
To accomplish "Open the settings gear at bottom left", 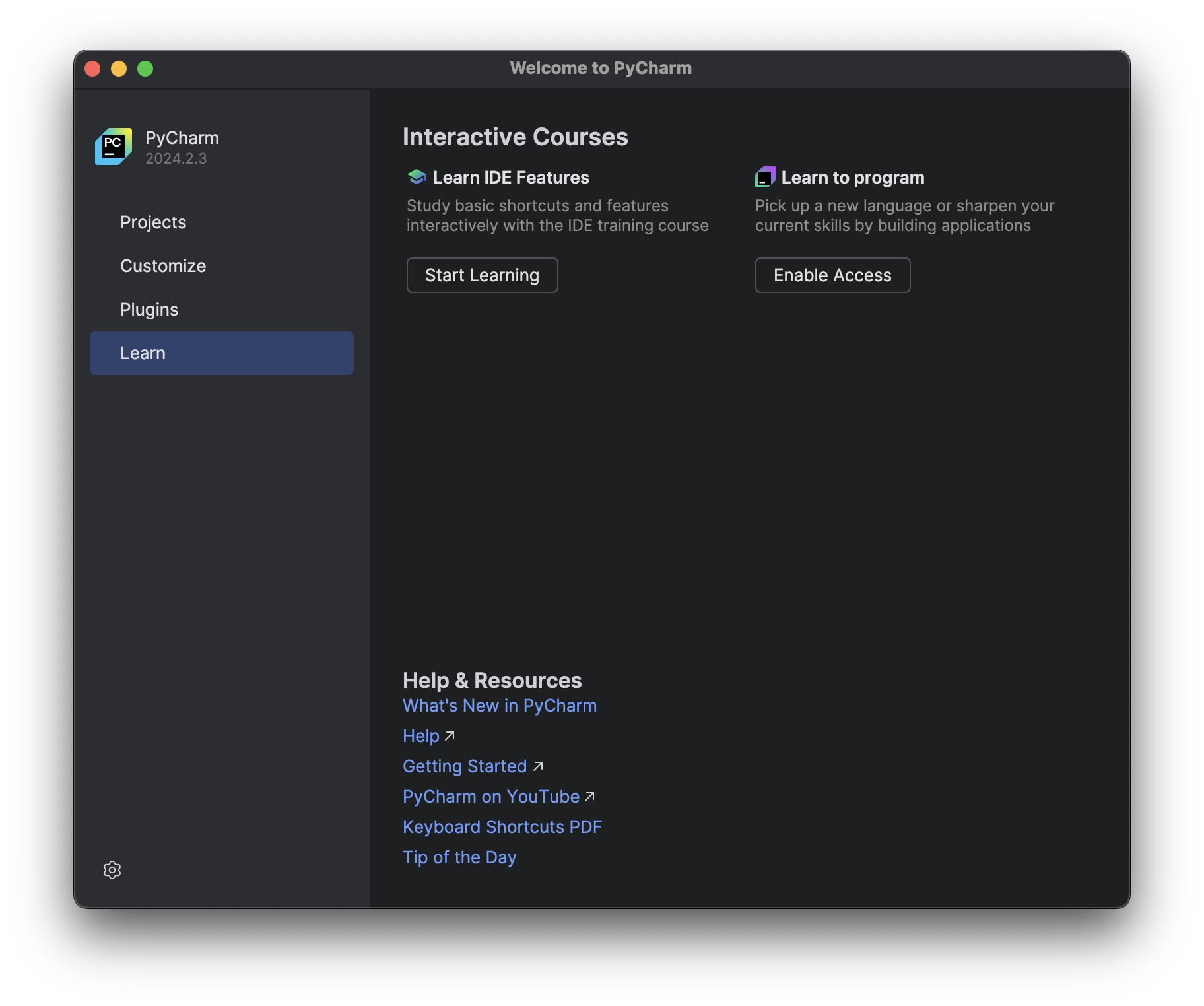I will pyautogui.click(x=112, y=870).
